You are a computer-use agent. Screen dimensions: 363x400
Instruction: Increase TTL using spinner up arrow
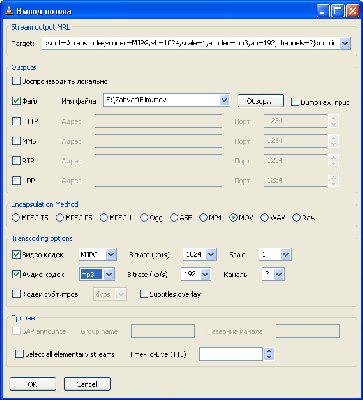pyautogui.click(x=269, y=351)
